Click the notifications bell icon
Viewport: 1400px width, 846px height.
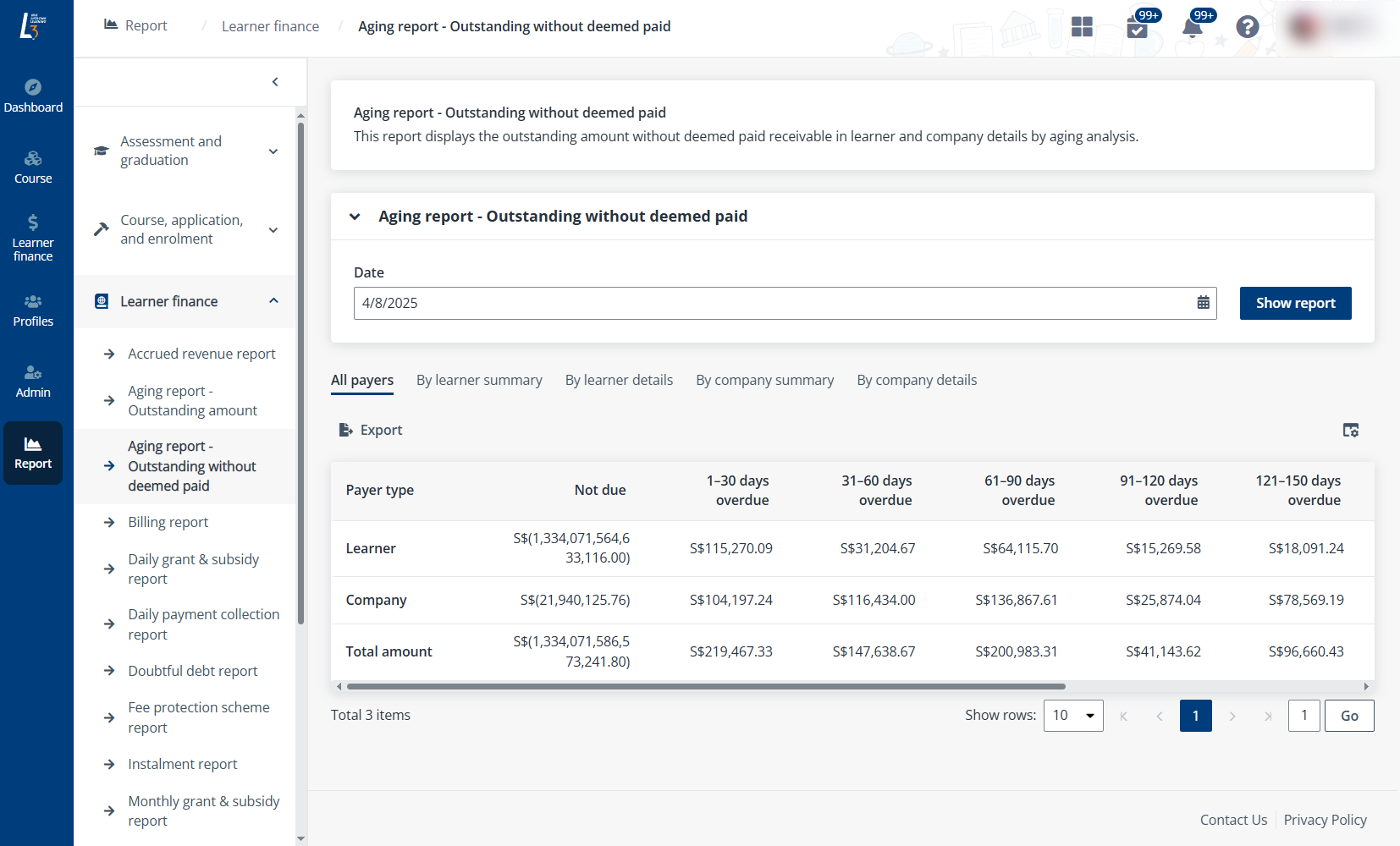click(1192, 28)
